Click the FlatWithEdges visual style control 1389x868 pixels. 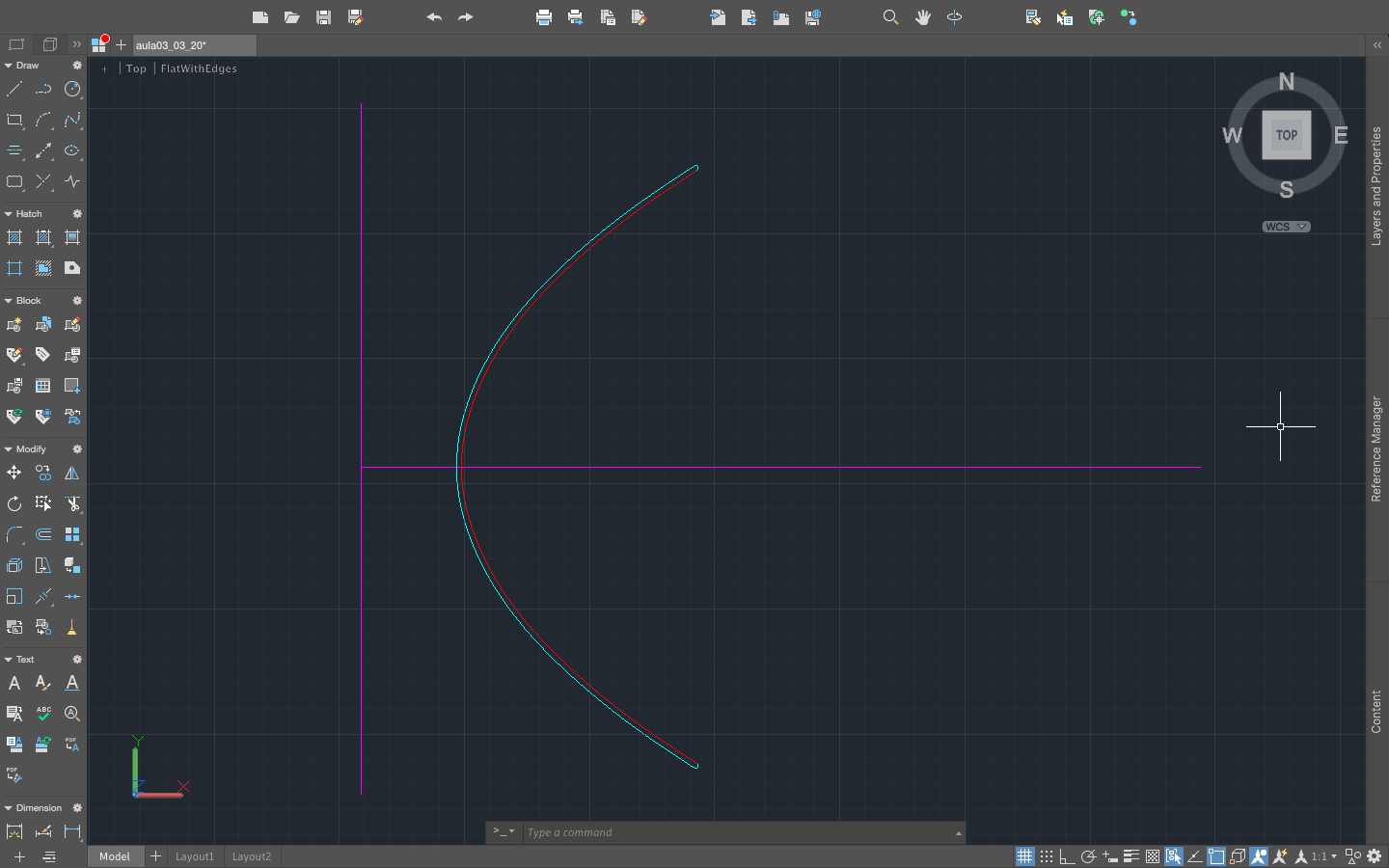click(x=198, y=68)
